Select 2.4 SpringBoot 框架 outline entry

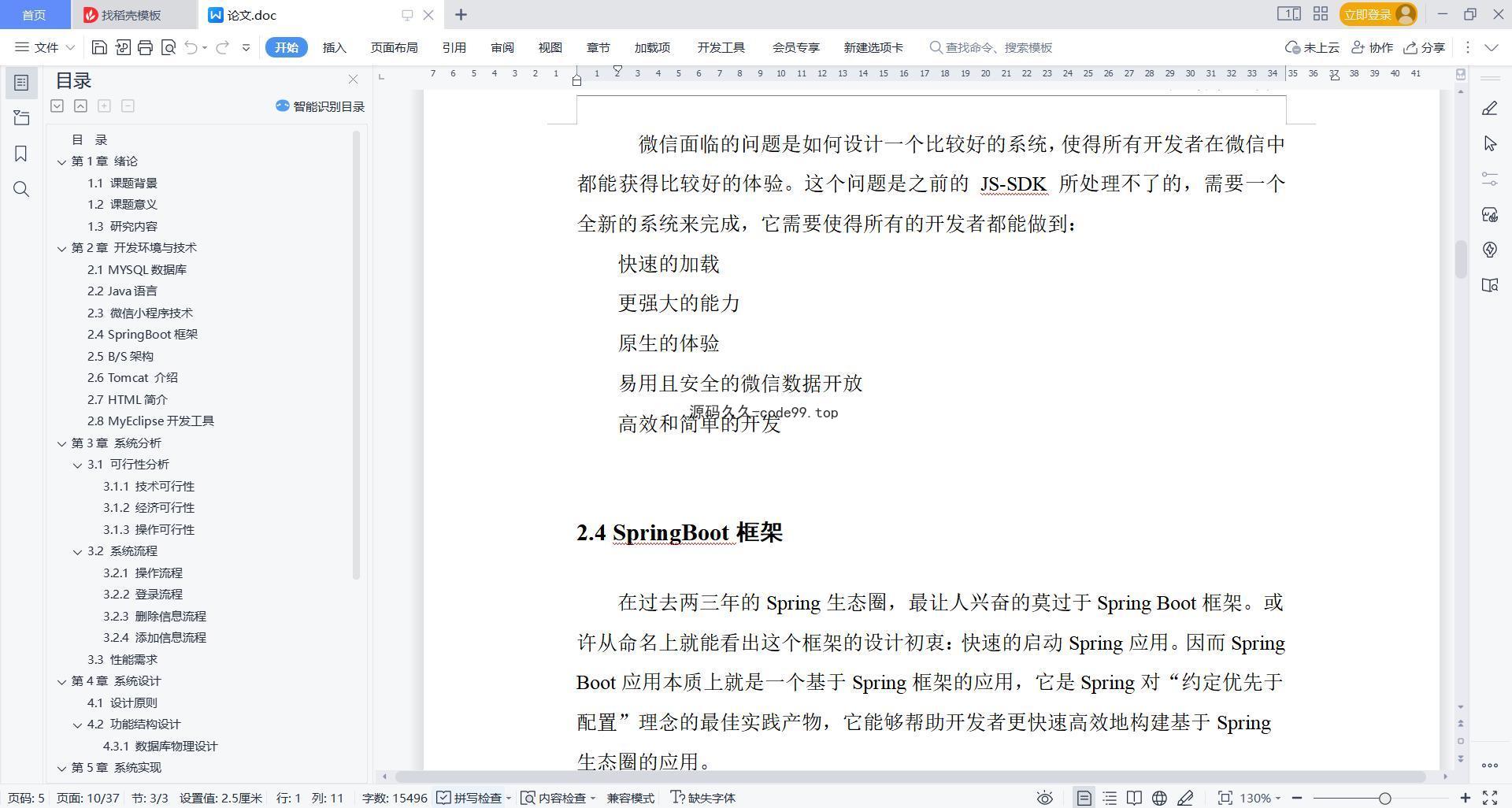click(x=143, y=334)
